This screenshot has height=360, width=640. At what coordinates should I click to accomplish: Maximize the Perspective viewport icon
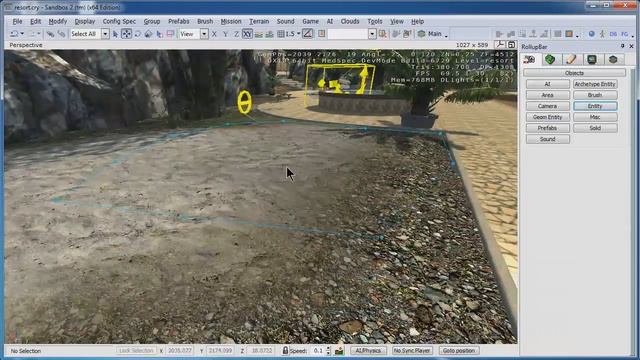[511, 45]
